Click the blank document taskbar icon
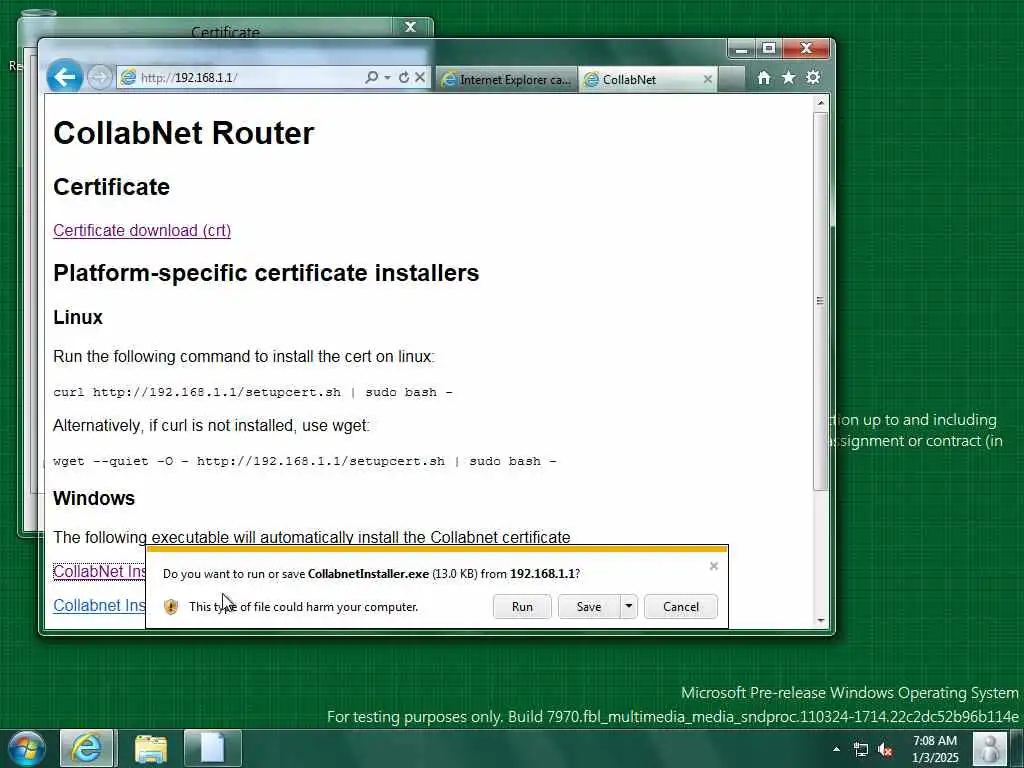Viewport: 1024px width, 768px height. click(213, 748)
